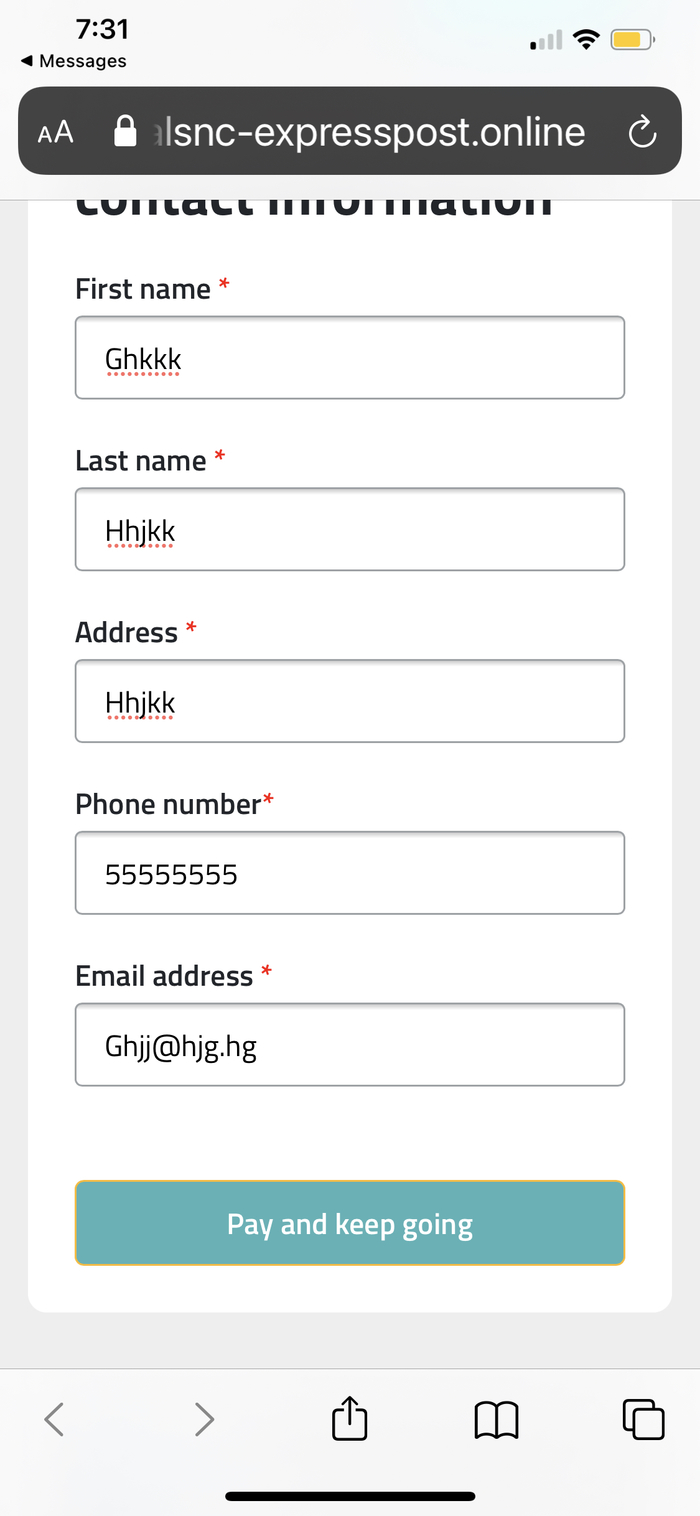The width and height of the screenshot is (700, 1516).
Task: Tap the battery status icon
Action: 632,40
